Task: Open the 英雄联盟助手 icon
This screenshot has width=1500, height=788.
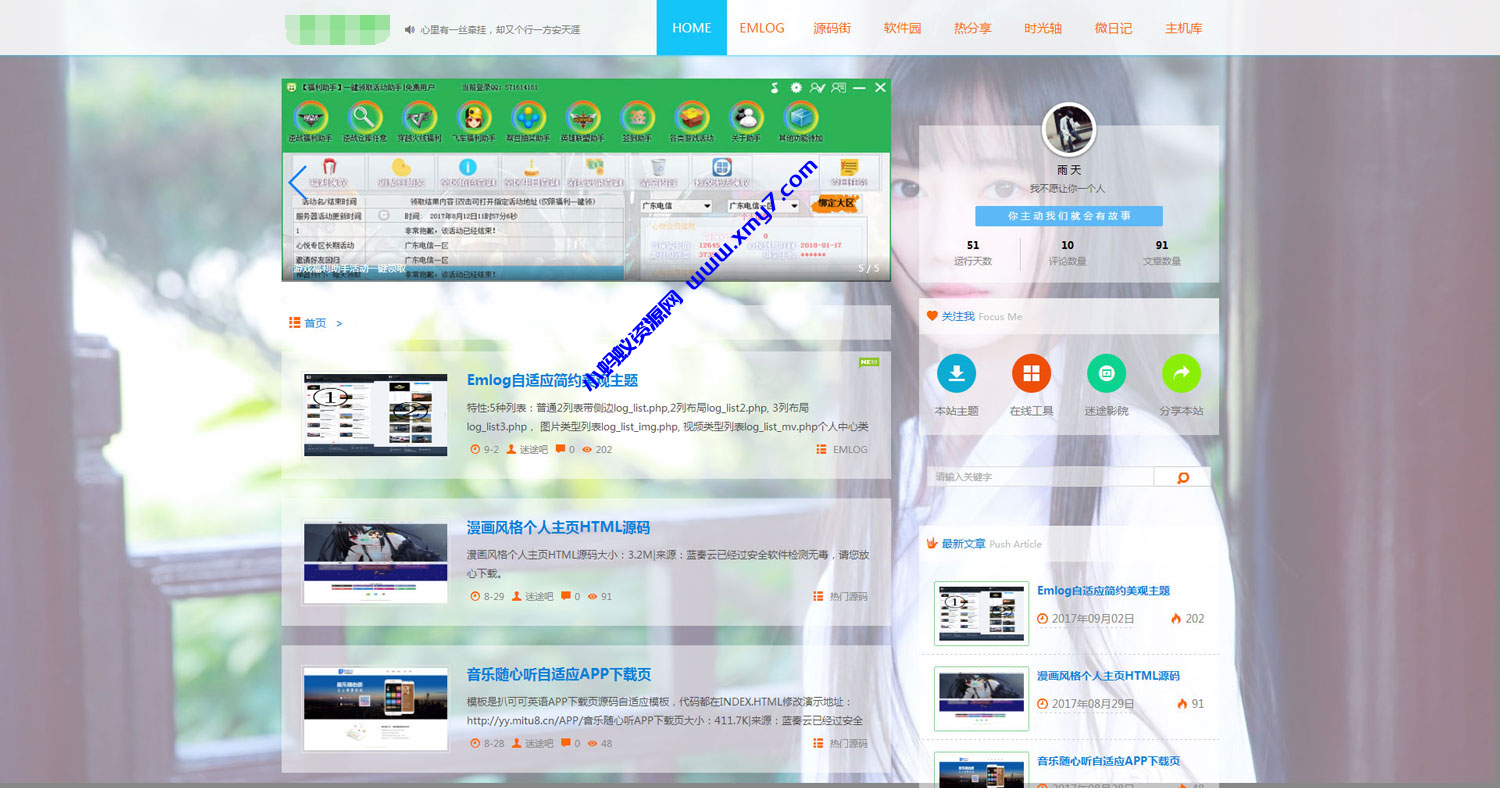Action: pos(581,115)
